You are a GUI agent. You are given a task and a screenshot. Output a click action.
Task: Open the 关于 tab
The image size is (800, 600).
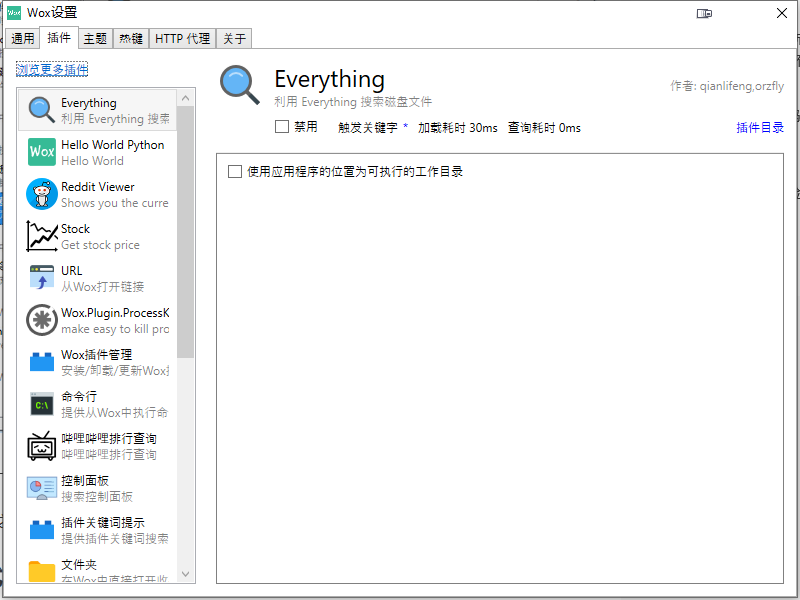(234, 39)
